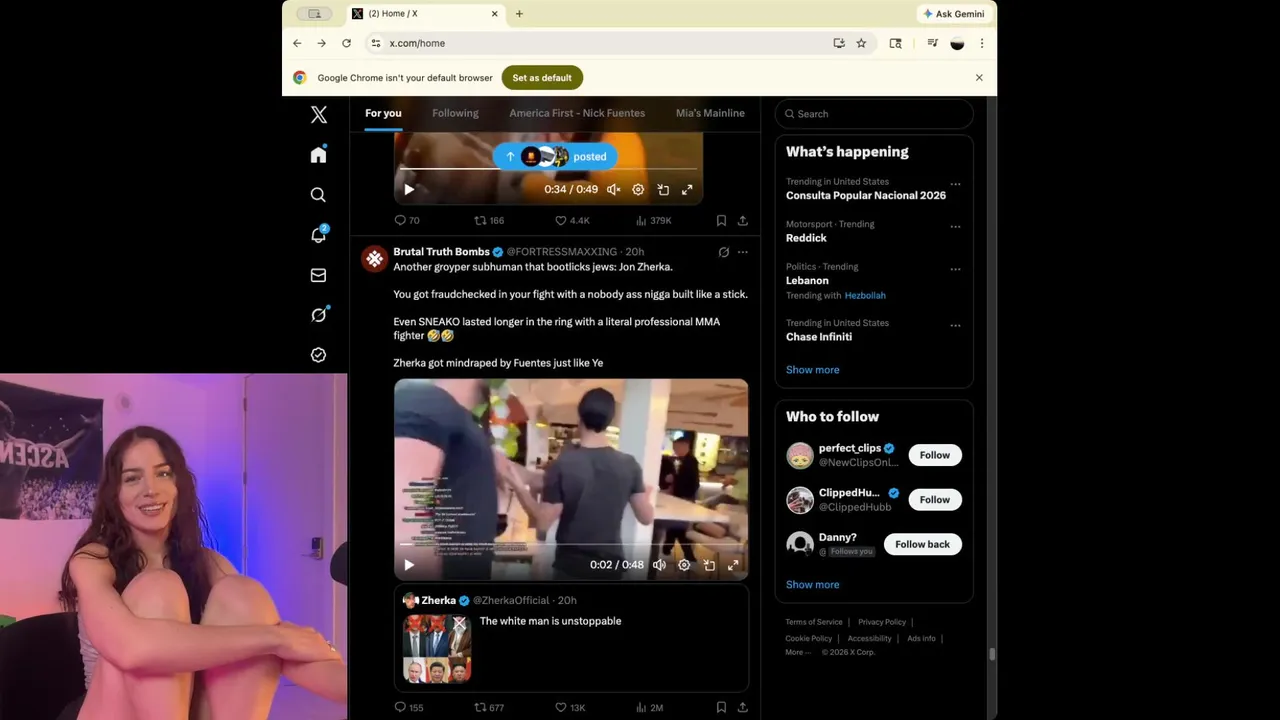1280x720 pixels.
Task: Open Hezbollah trending link
Action: coord(865,295)
